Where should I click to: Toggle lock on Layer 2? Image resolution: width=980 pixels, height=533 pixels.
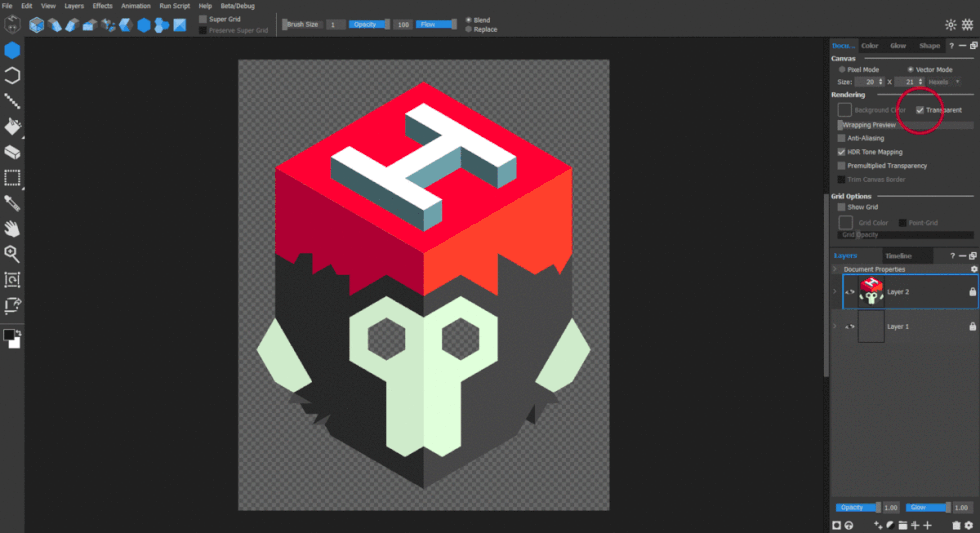pos(972,292)
